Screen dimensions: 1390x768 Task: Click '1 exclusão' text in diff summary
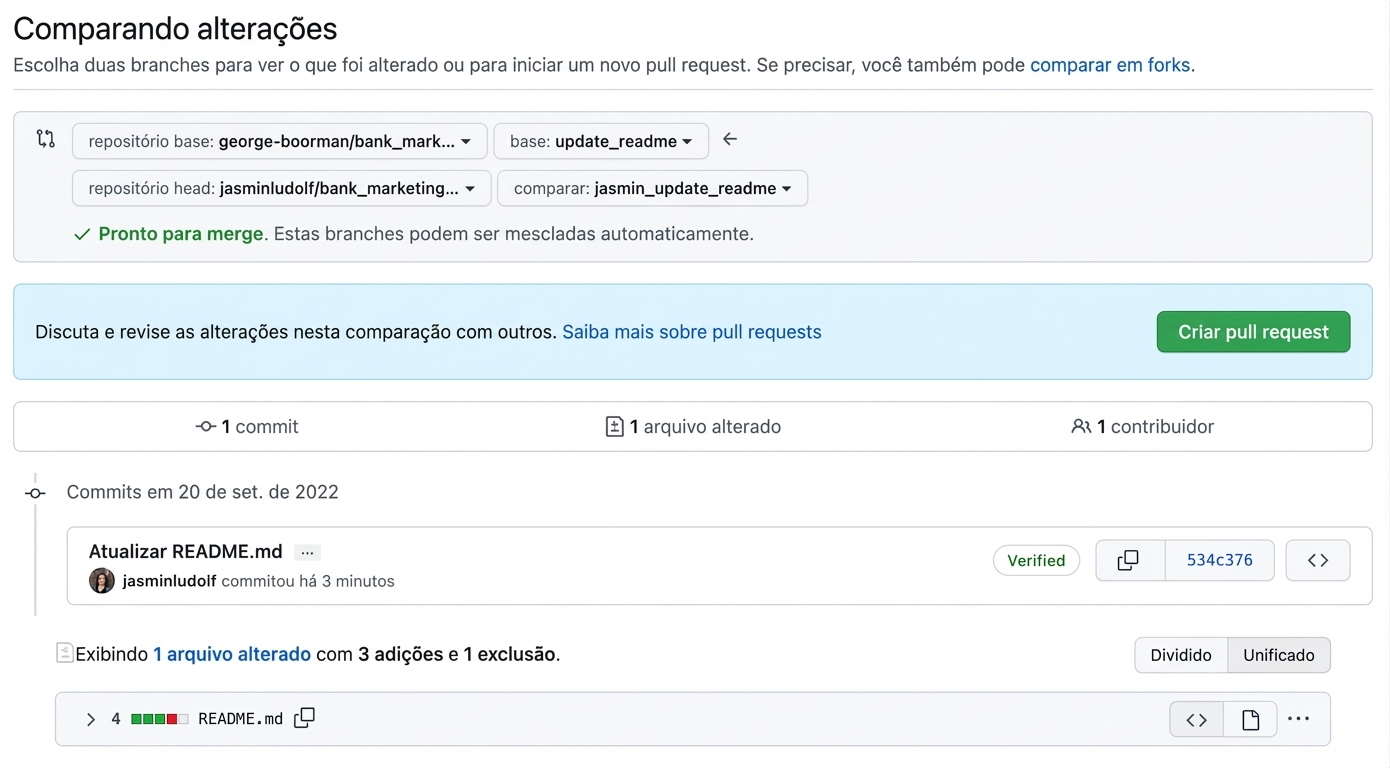click(x=510, y=654)
